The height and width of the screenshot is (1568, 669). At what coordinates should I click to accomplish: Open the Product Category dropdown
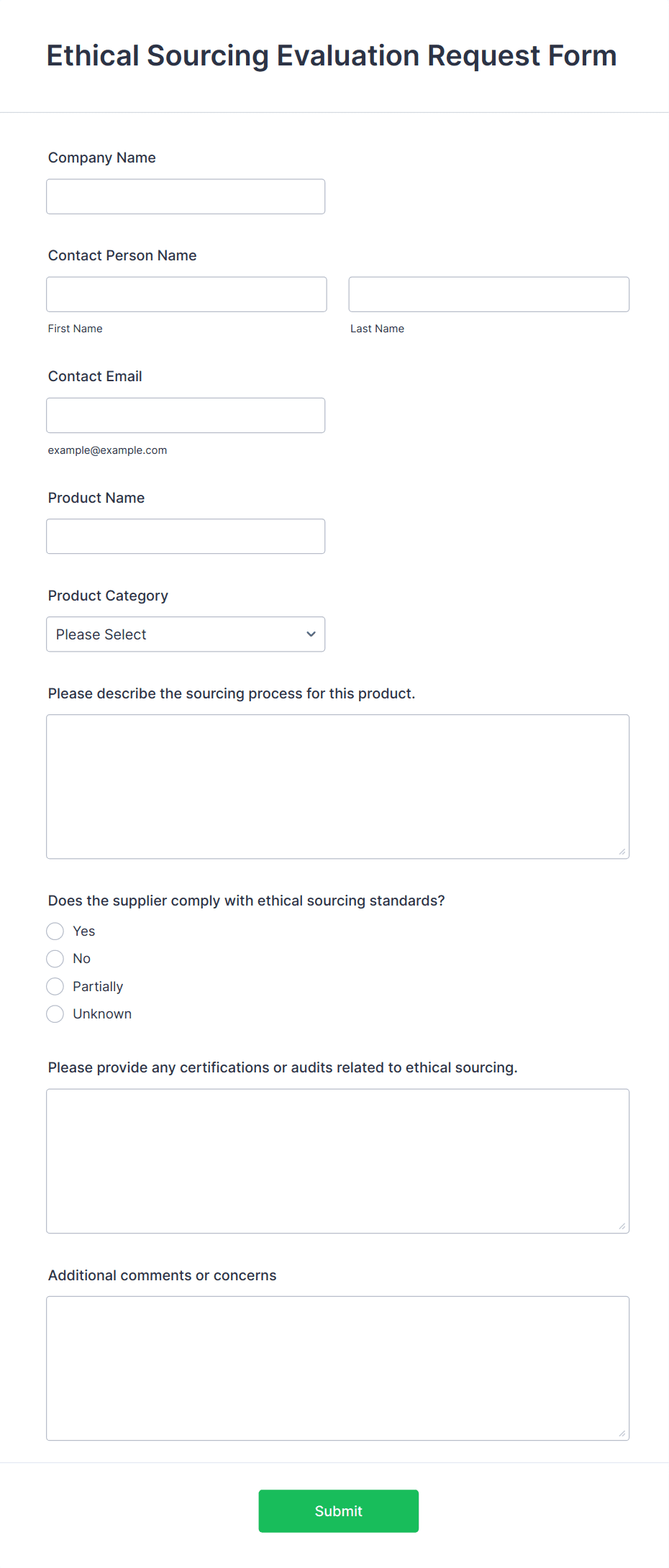(x=186, y=634)
